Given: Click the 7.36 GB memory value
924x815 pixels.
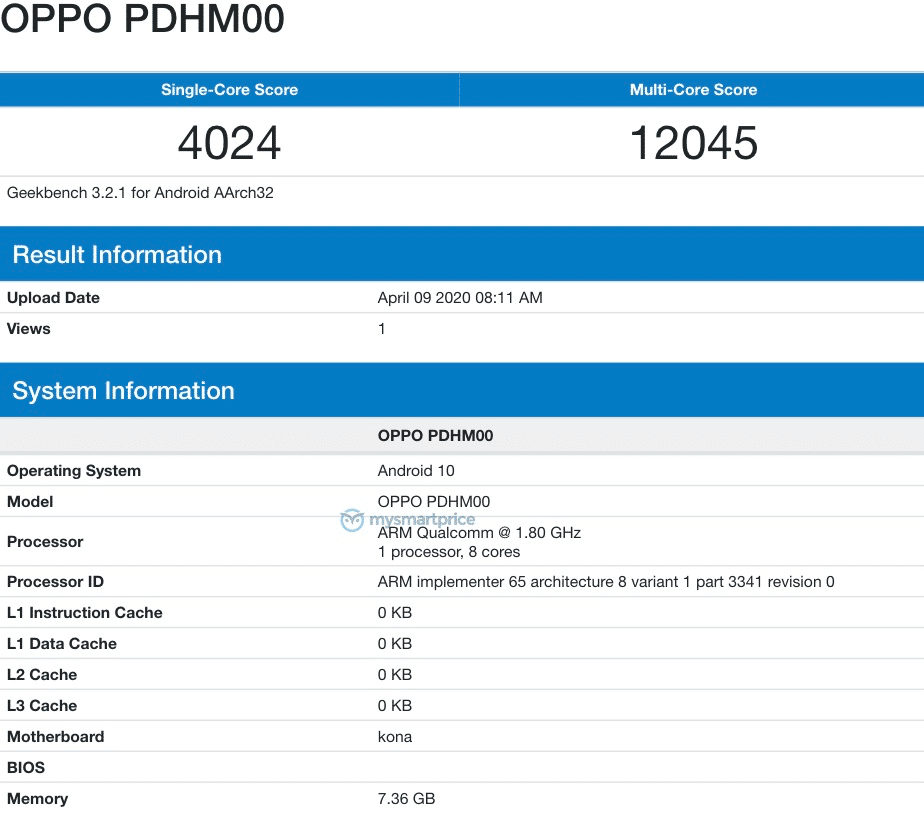Looking at the screenshot, I should pos(404,799).
